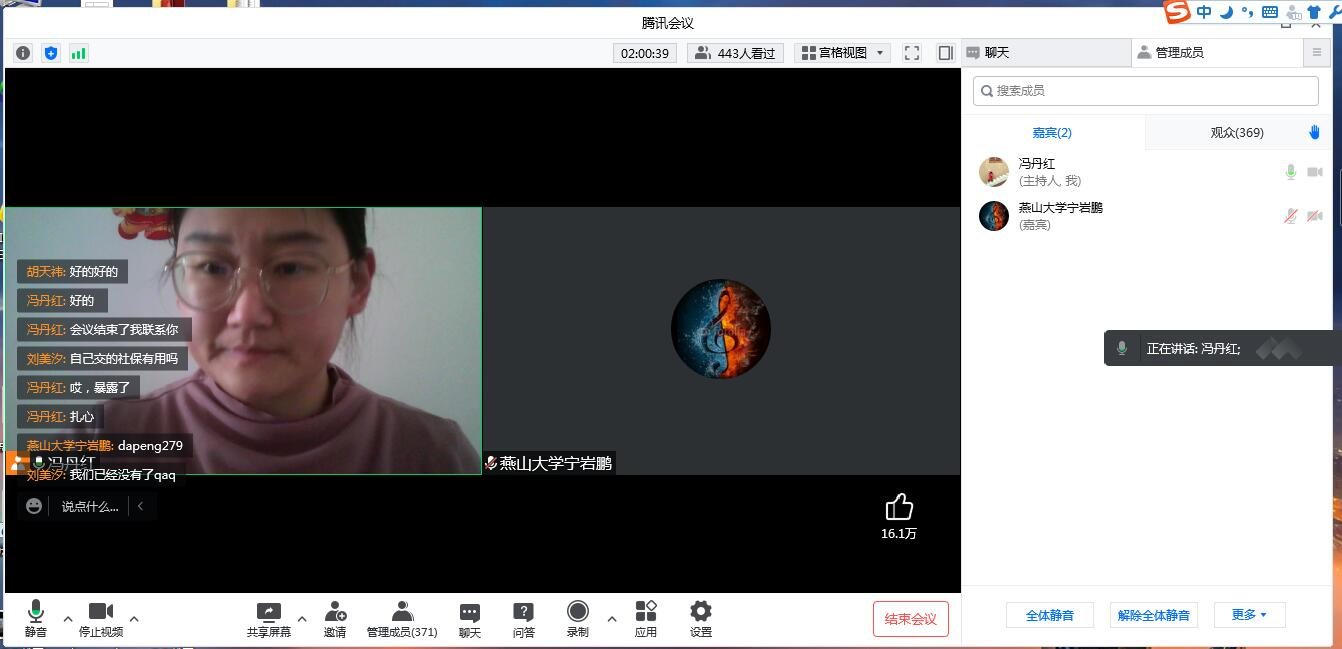Click the Invite (邀请) icon

(x=335, y=619)
